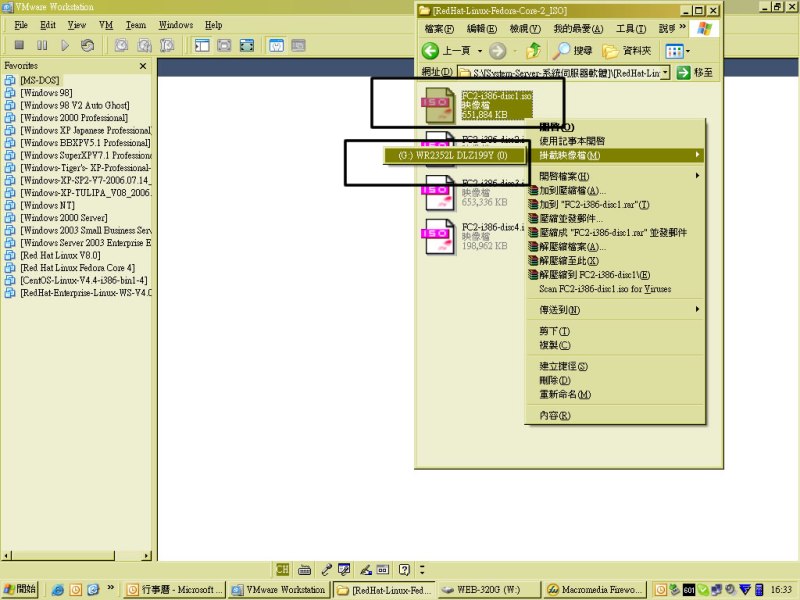Choose 使用記事本開啟 in context menu
The width and height of the screenshot is (800, 600).
615,141
